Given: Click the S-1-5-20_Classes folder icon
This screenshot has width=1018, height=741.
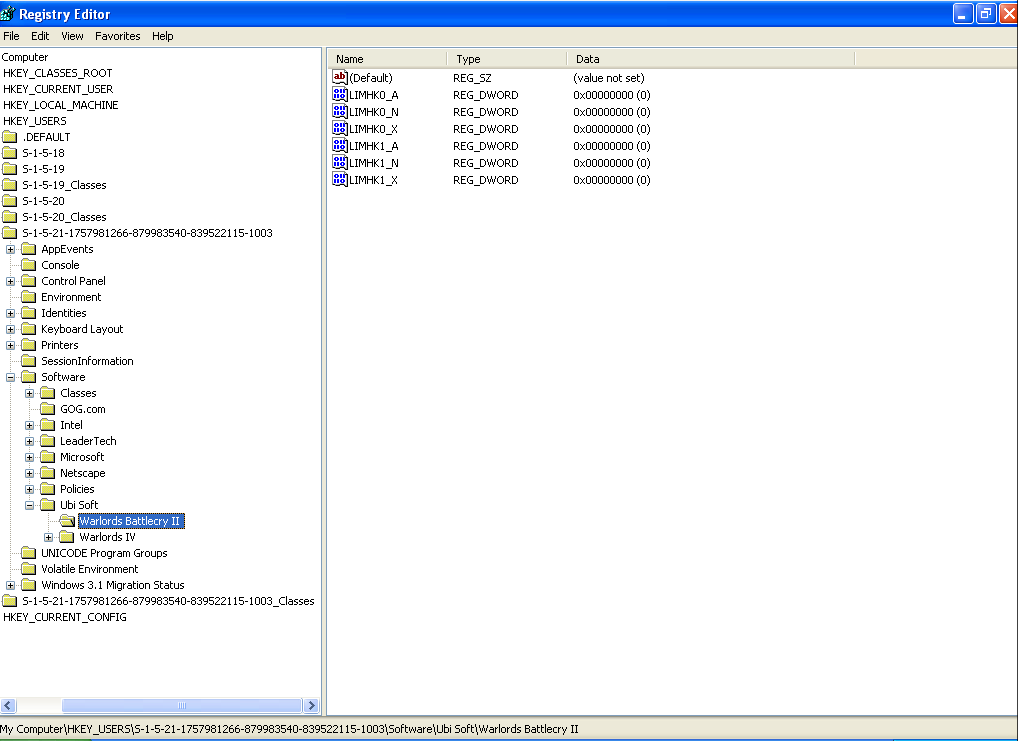Looking at the screenshot, I should pos(9,217).
